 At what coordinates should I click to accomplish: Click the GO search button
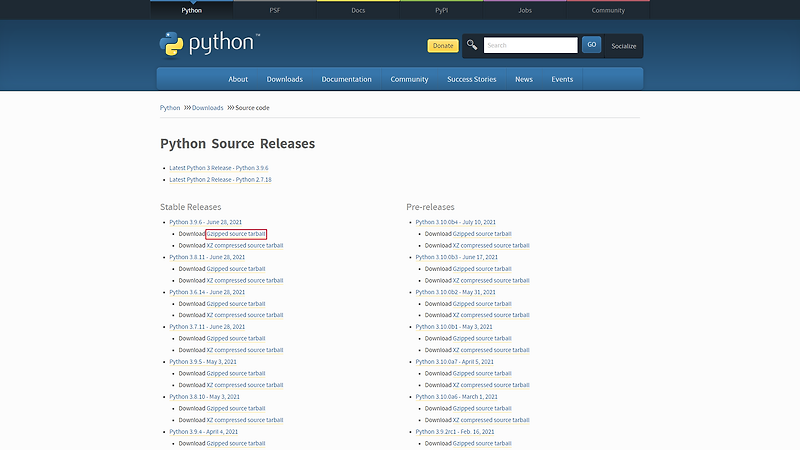point(591,44)
